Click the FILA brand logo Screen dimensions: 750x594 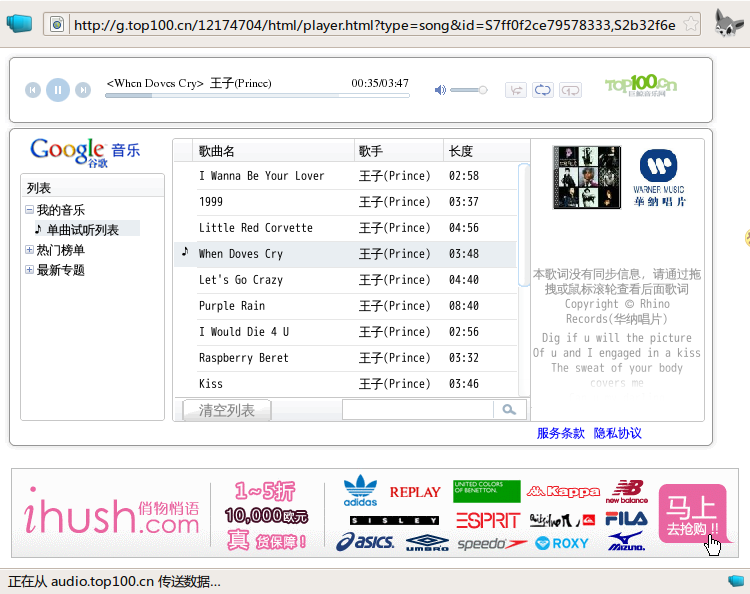coord(627,519)
